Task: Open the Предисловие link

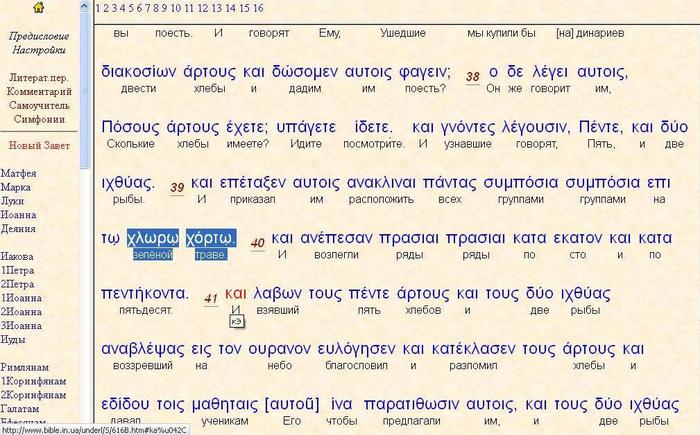Action: [x=38, y=35]
